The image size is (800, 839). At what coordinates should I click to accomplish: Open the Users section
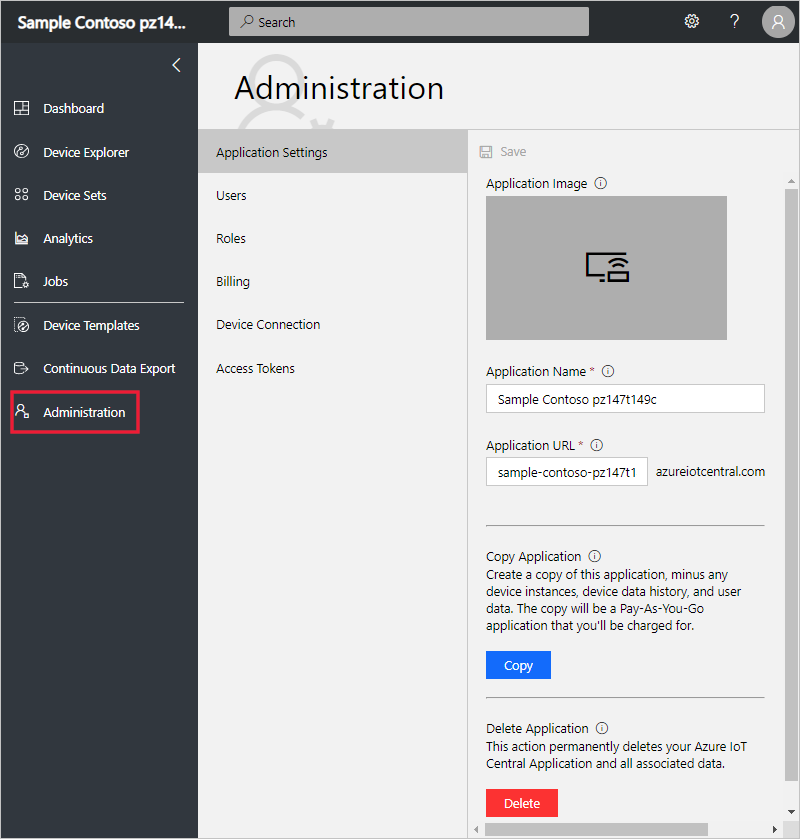tap(231, 195)
